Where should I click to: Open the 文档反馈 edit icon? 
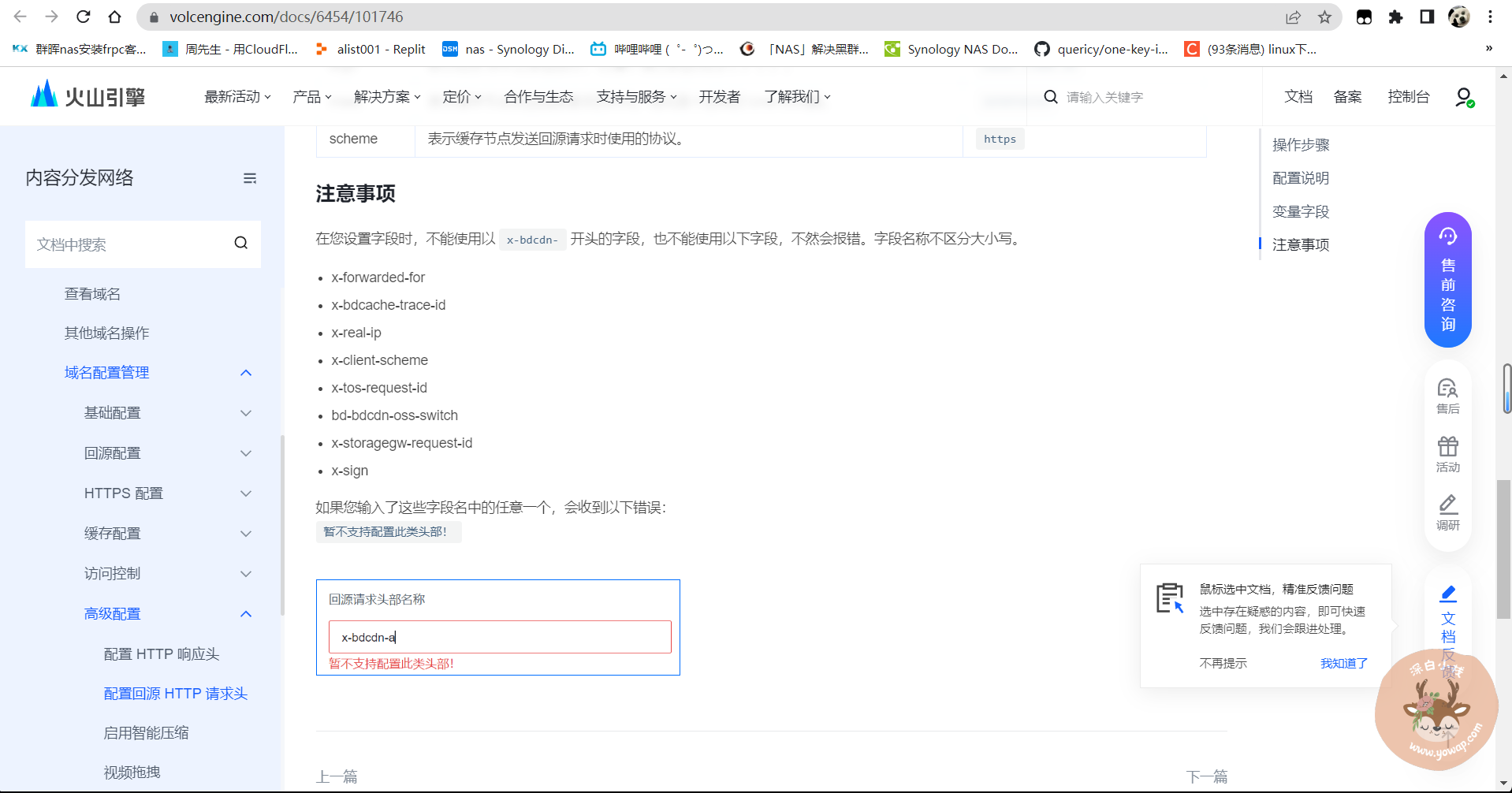[1448, 594]
